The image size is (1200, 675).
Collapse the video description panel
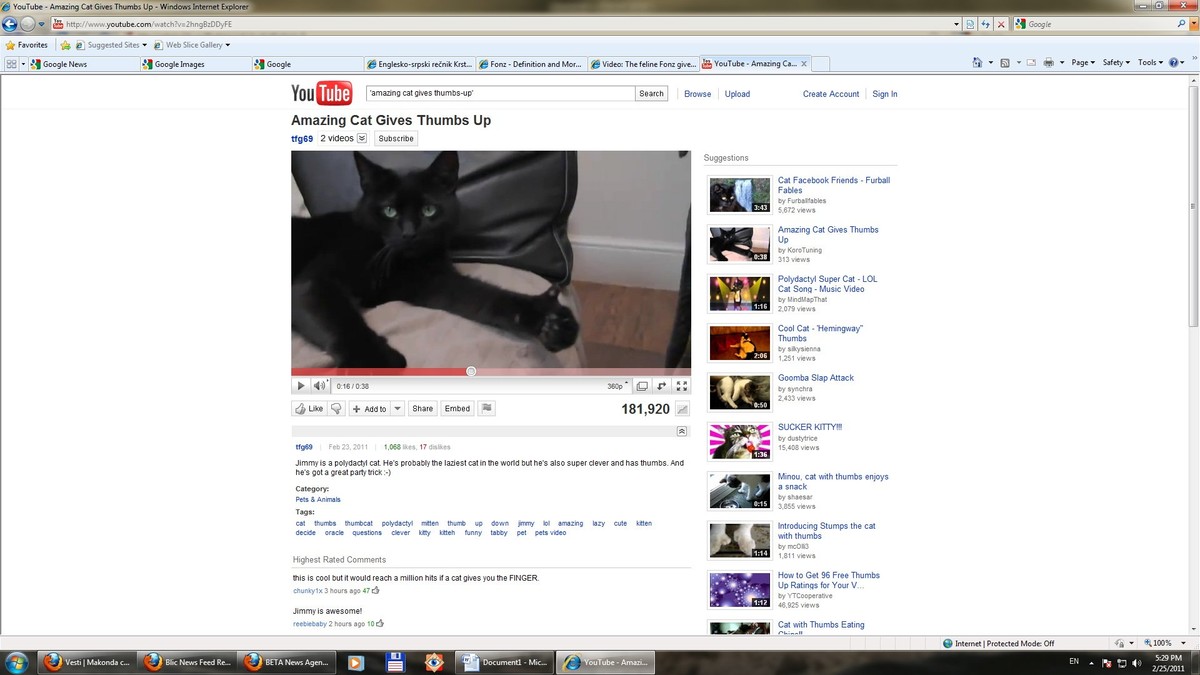tap(682, 431)
